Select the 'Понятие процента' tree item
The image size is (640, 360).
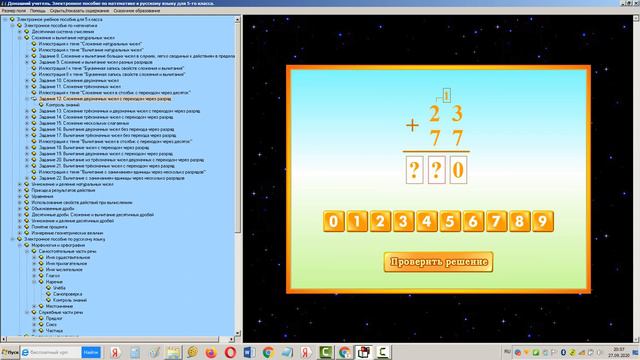tap(49, 227)
